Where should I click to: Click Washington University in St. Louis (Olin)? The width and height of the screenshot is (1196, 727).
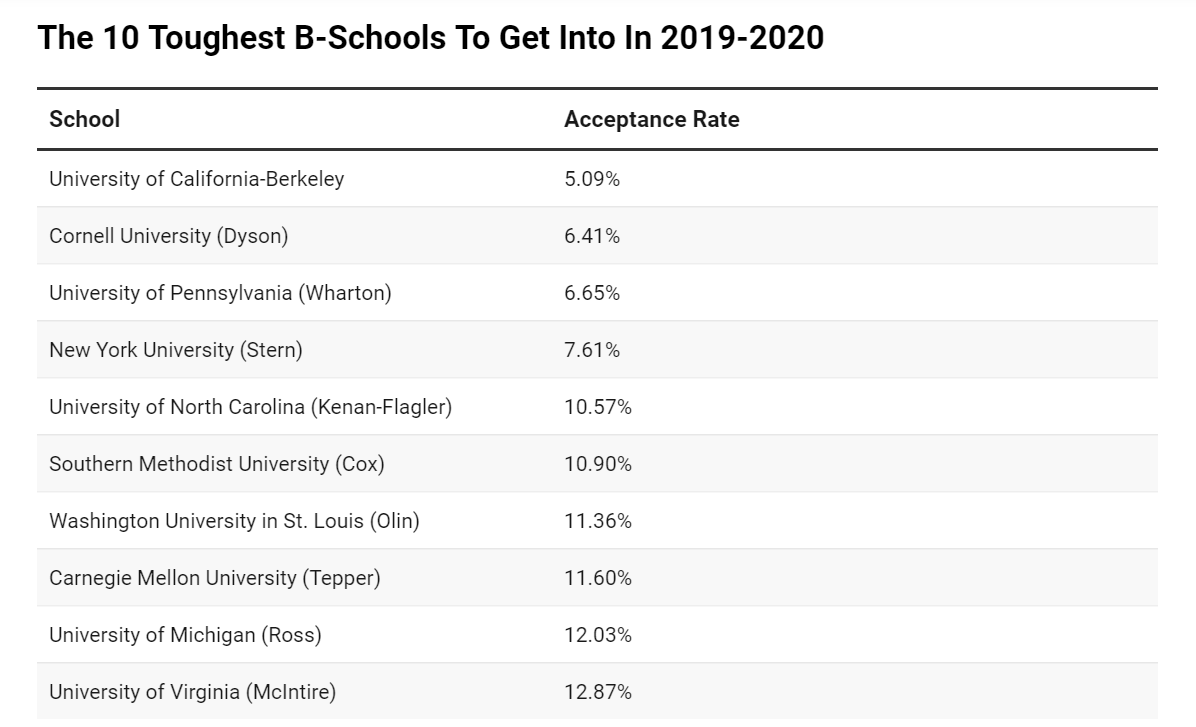234,521
